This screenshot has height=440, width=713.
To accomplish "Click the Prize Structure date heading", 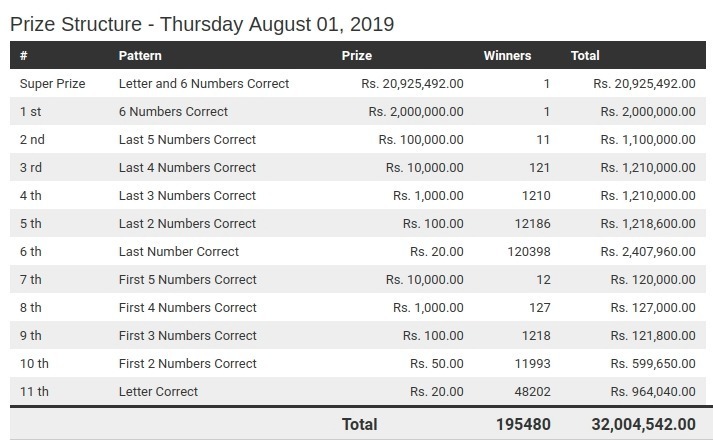I will [202, 22].
